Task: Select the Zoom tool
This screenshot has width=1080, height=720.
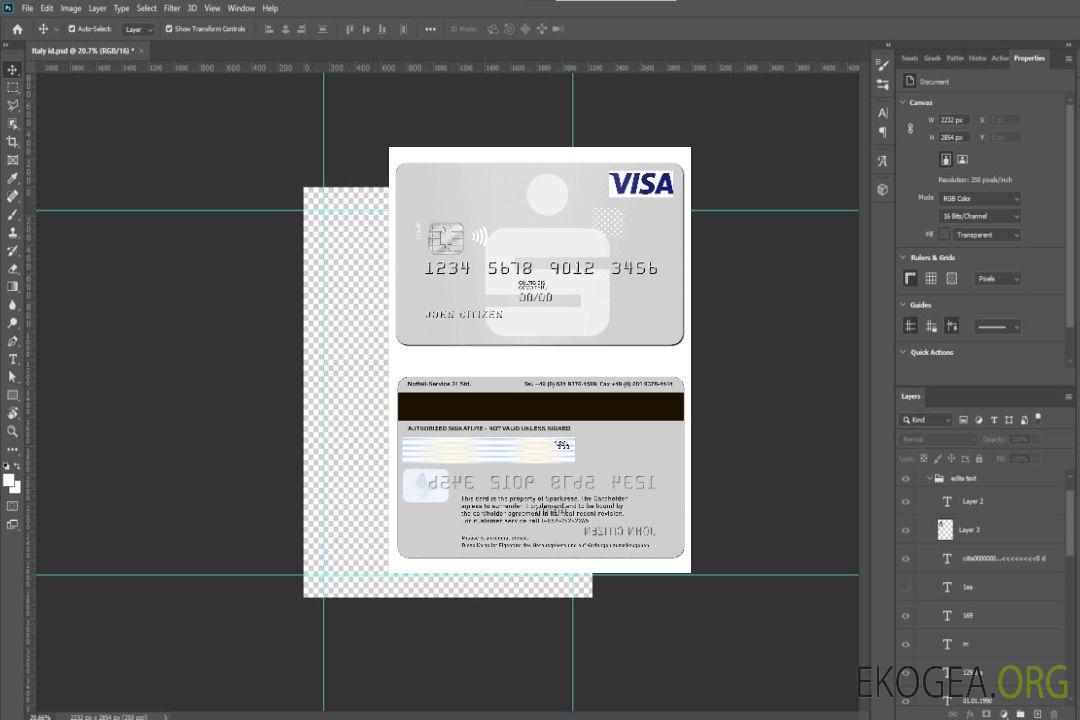Action: 12,431
